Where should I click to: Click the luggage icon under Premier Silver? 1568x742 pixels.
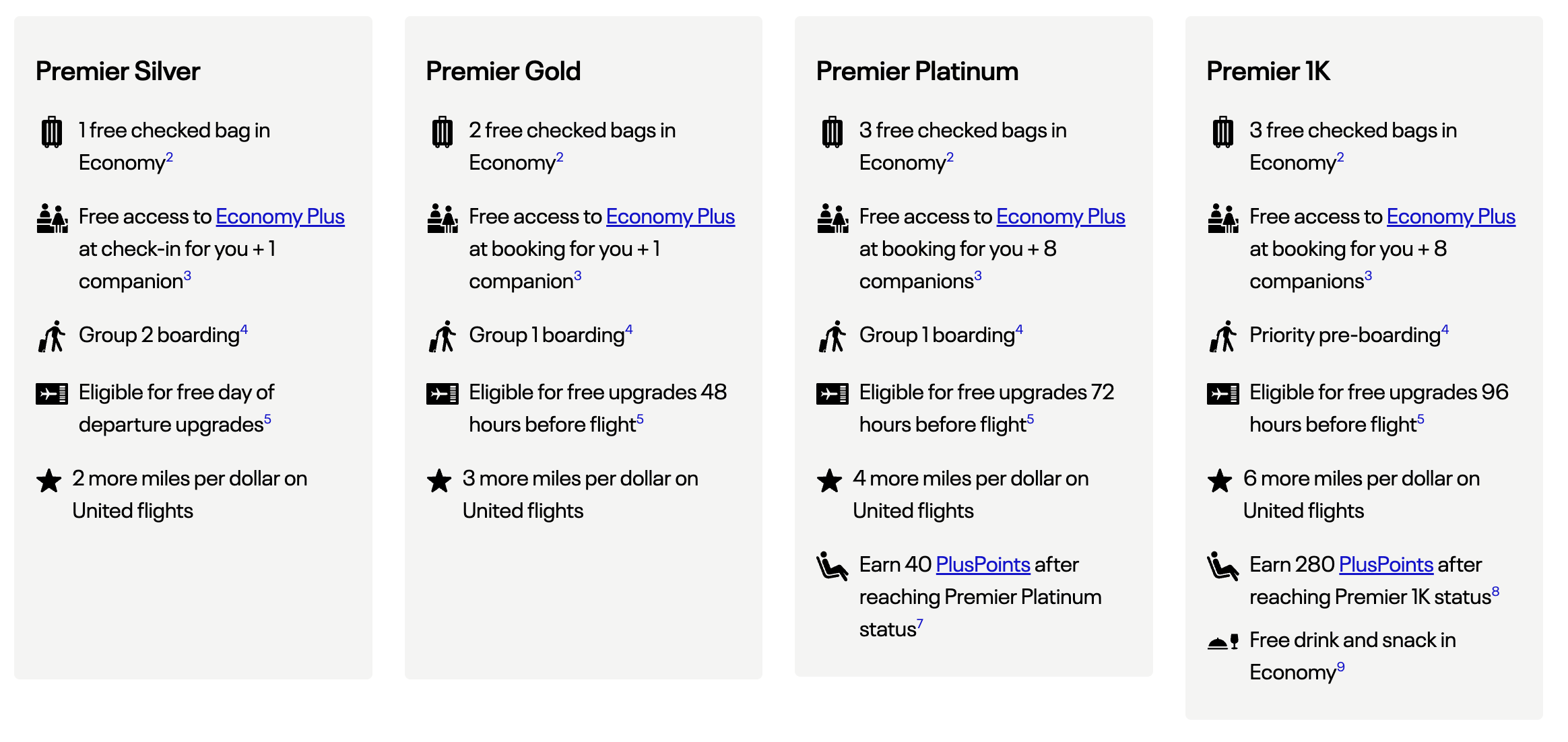coord(52,132)
